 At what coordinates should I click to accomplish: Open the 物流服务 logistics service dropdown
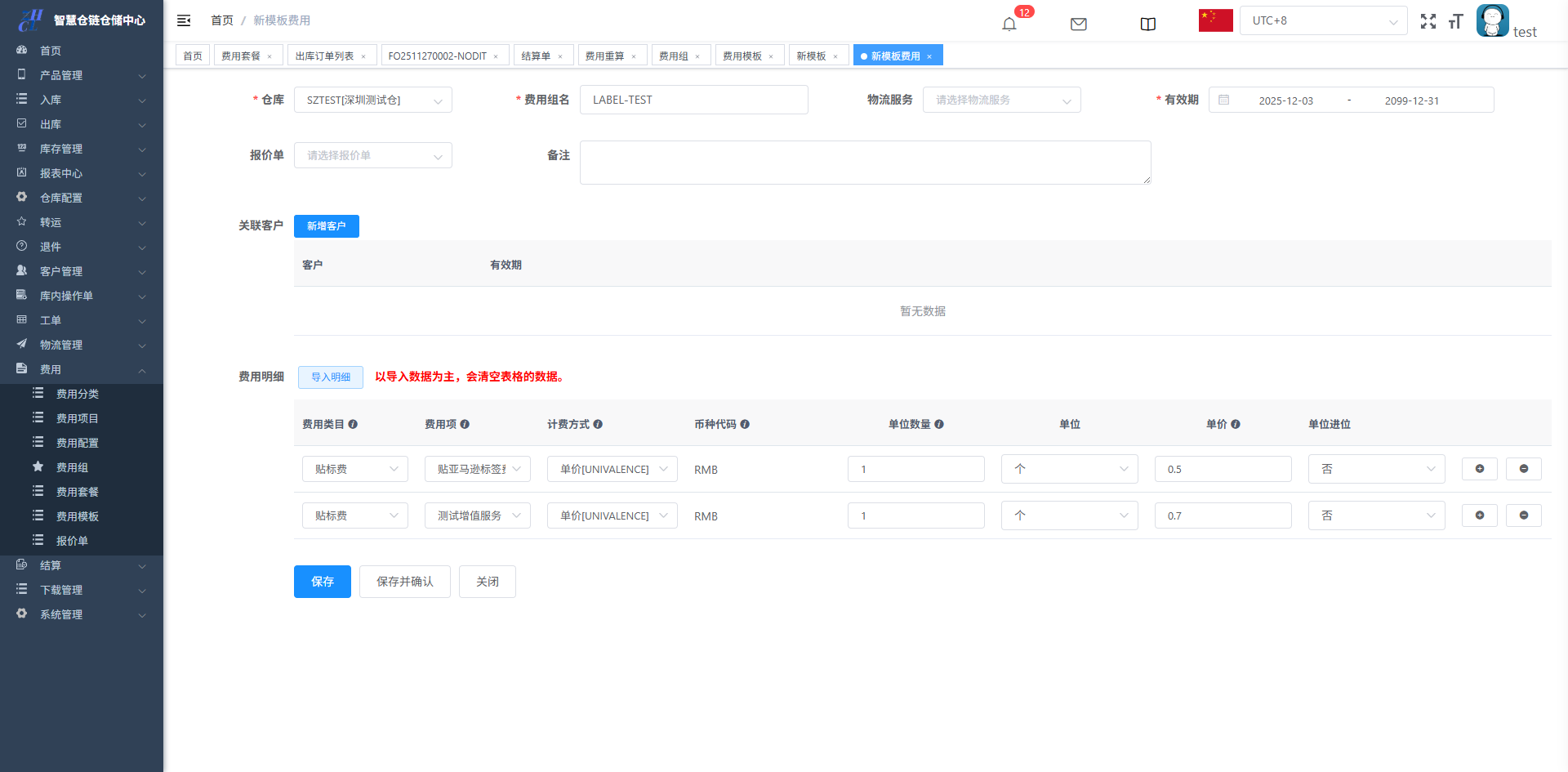1001,100
